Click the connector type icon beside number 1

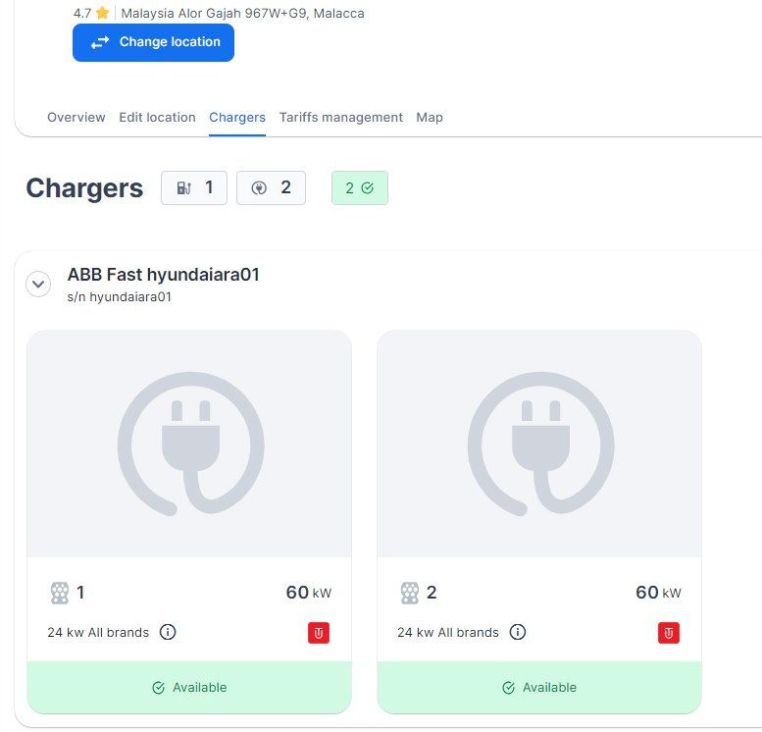tap(60, 593)
